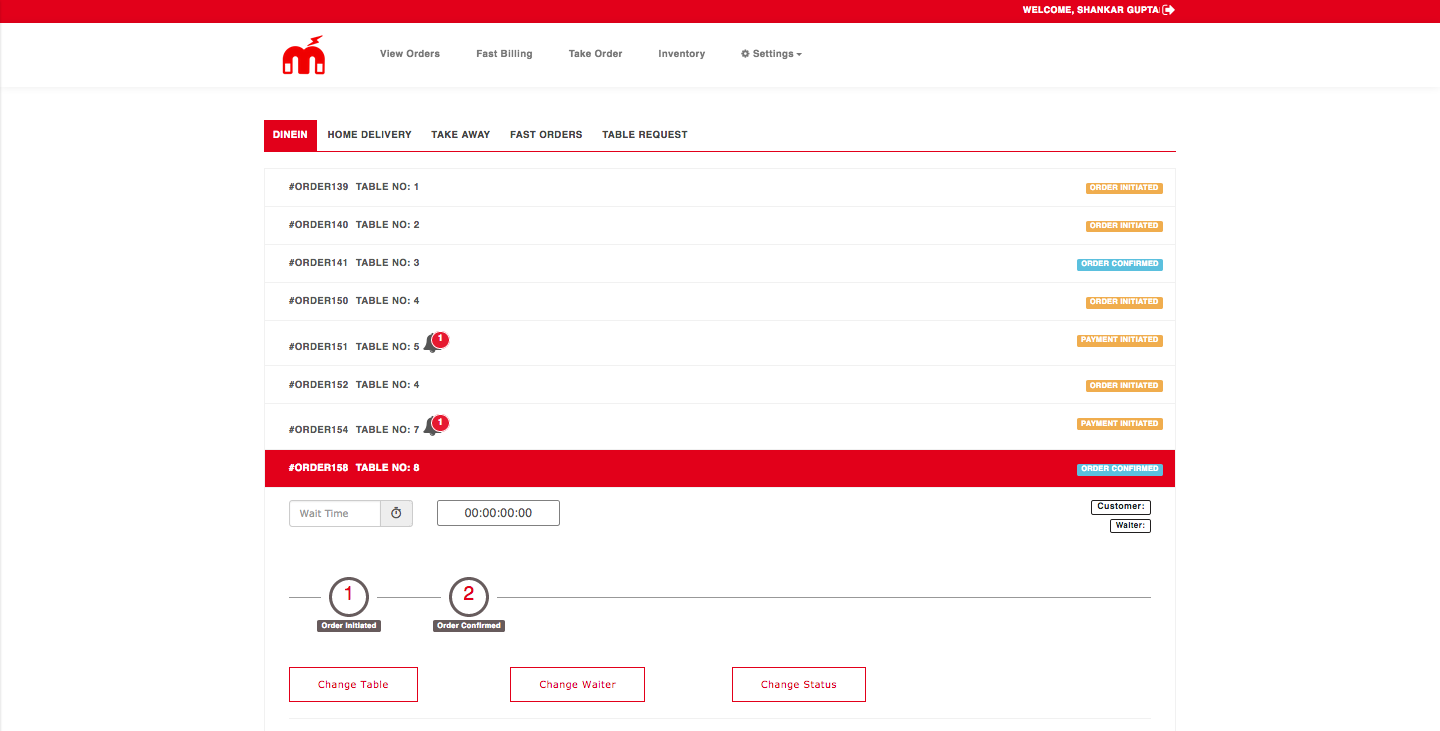Click Payment Initiated badge on order 154

(1120, 424)
